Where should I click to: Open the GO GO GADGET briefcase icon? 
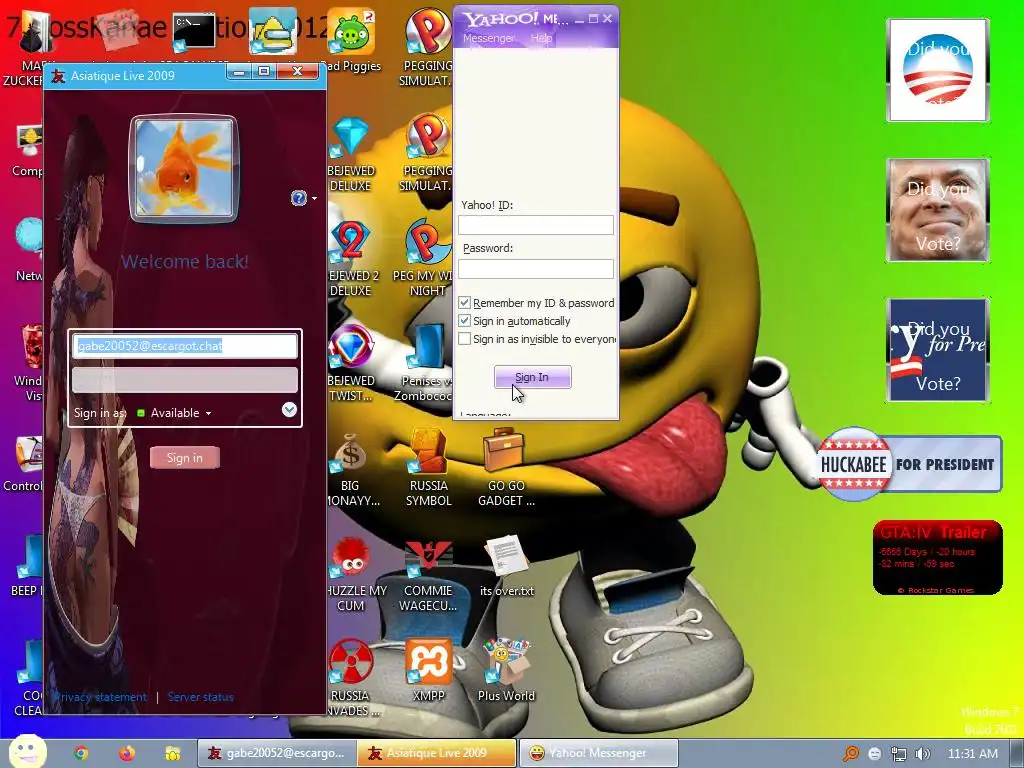[506, 467]
